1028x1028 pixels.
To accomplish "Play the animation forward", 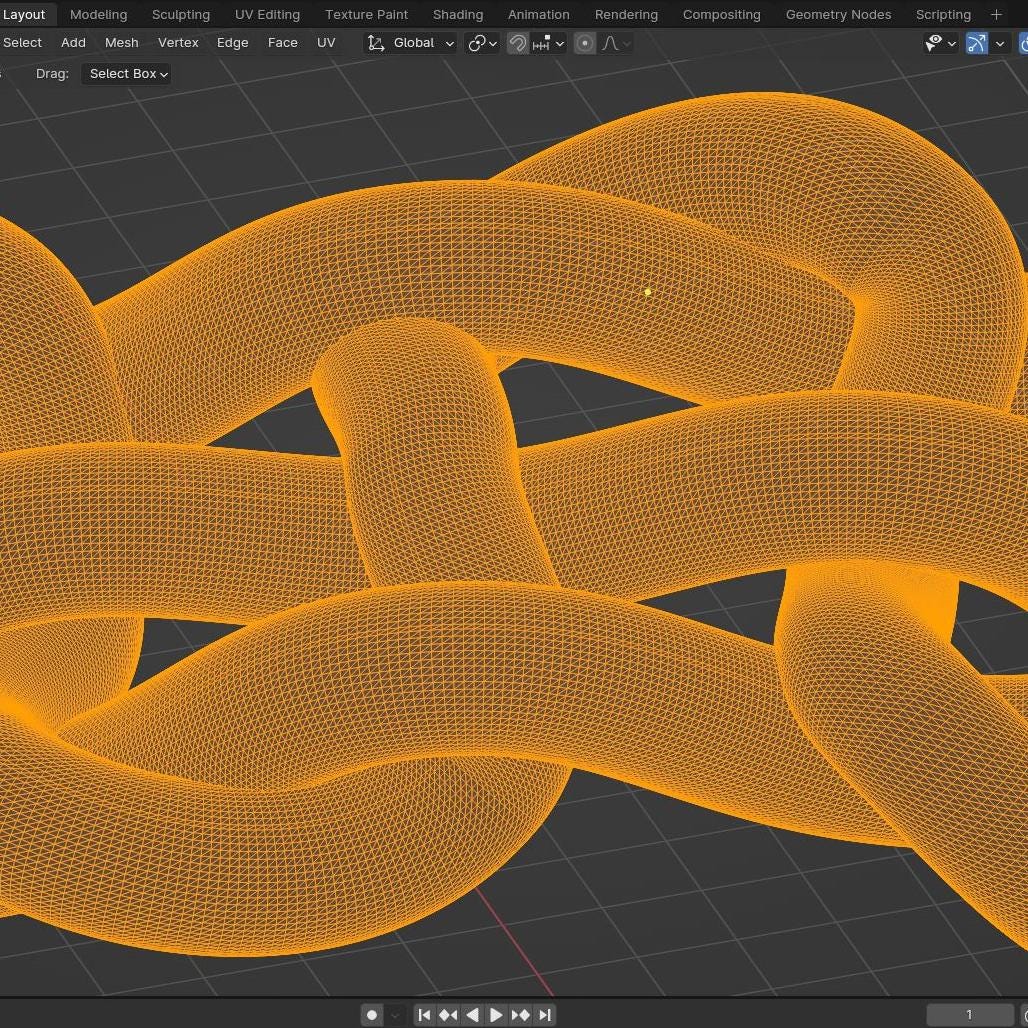I will click(x=496, y=1015).
